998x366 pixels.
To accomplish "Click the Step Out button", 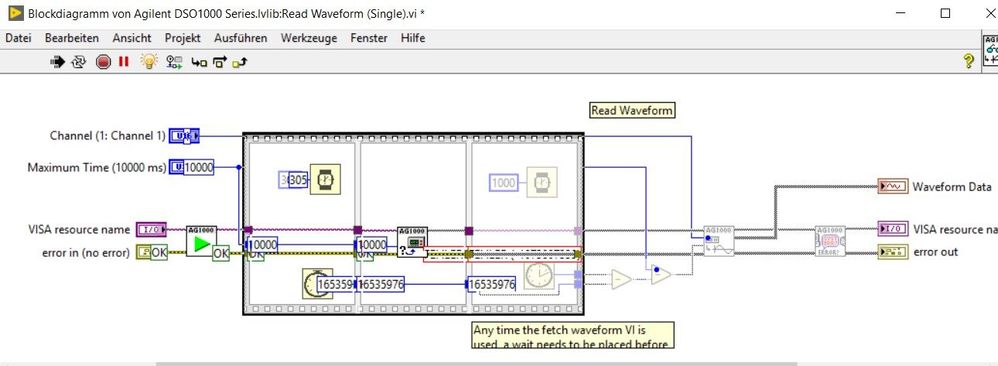I will [240, 62].
